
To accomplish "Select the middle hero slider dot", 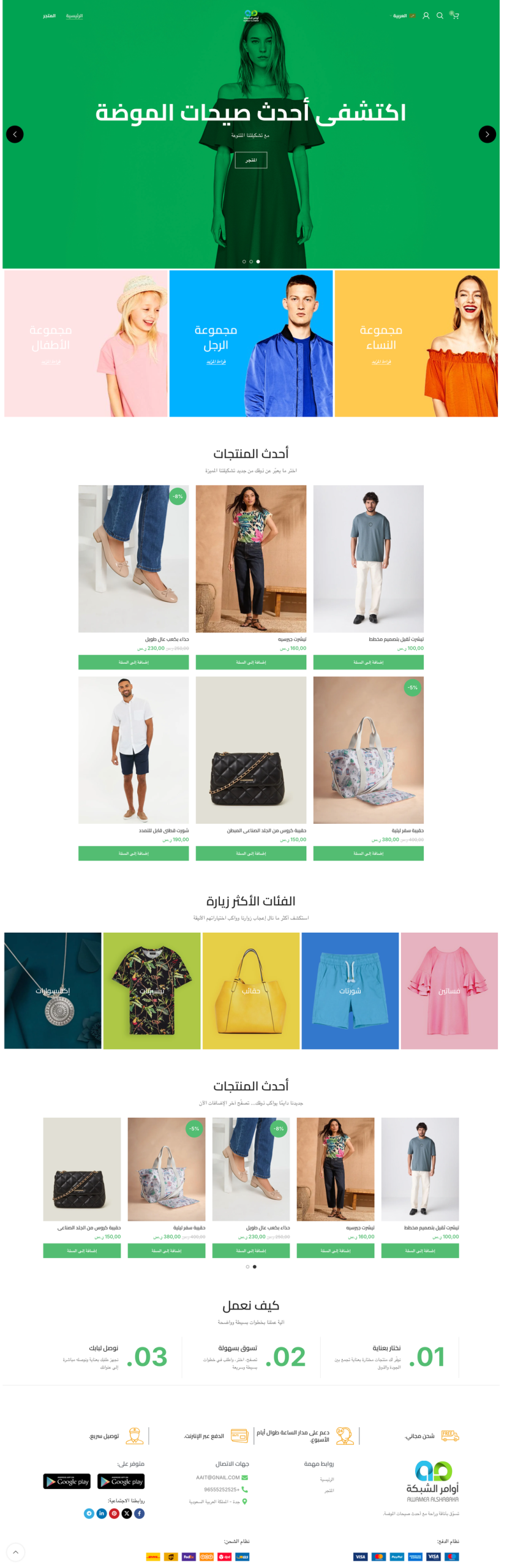I will (x=251, y=262).
